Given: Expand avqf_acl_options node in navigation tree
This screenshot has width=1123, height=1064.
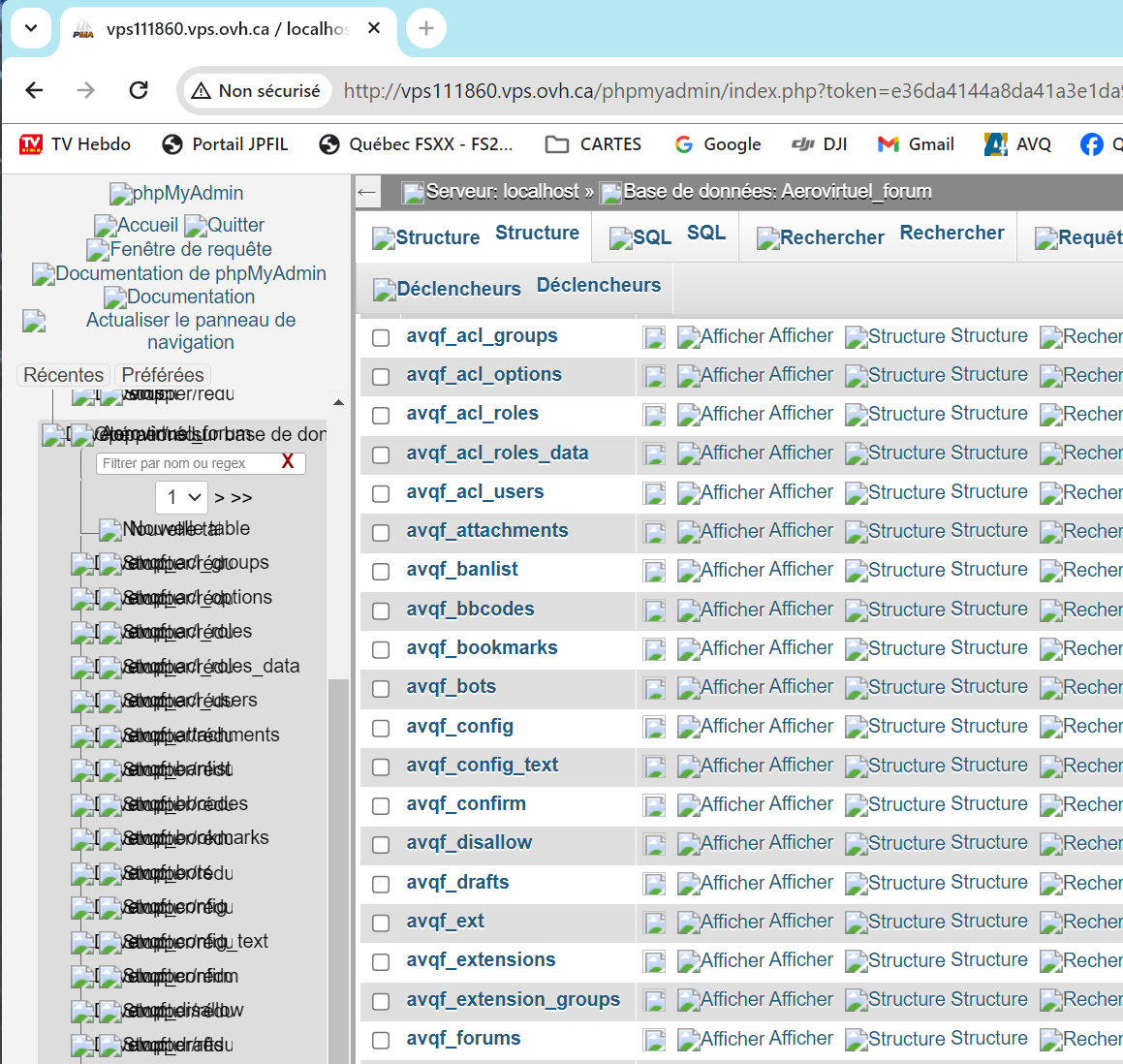Looking at the screenshot, I should (x=82, y=598).
